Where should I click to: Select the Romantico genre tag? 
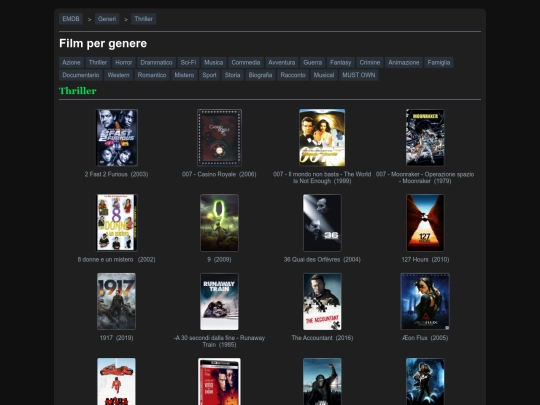point(152,75)
